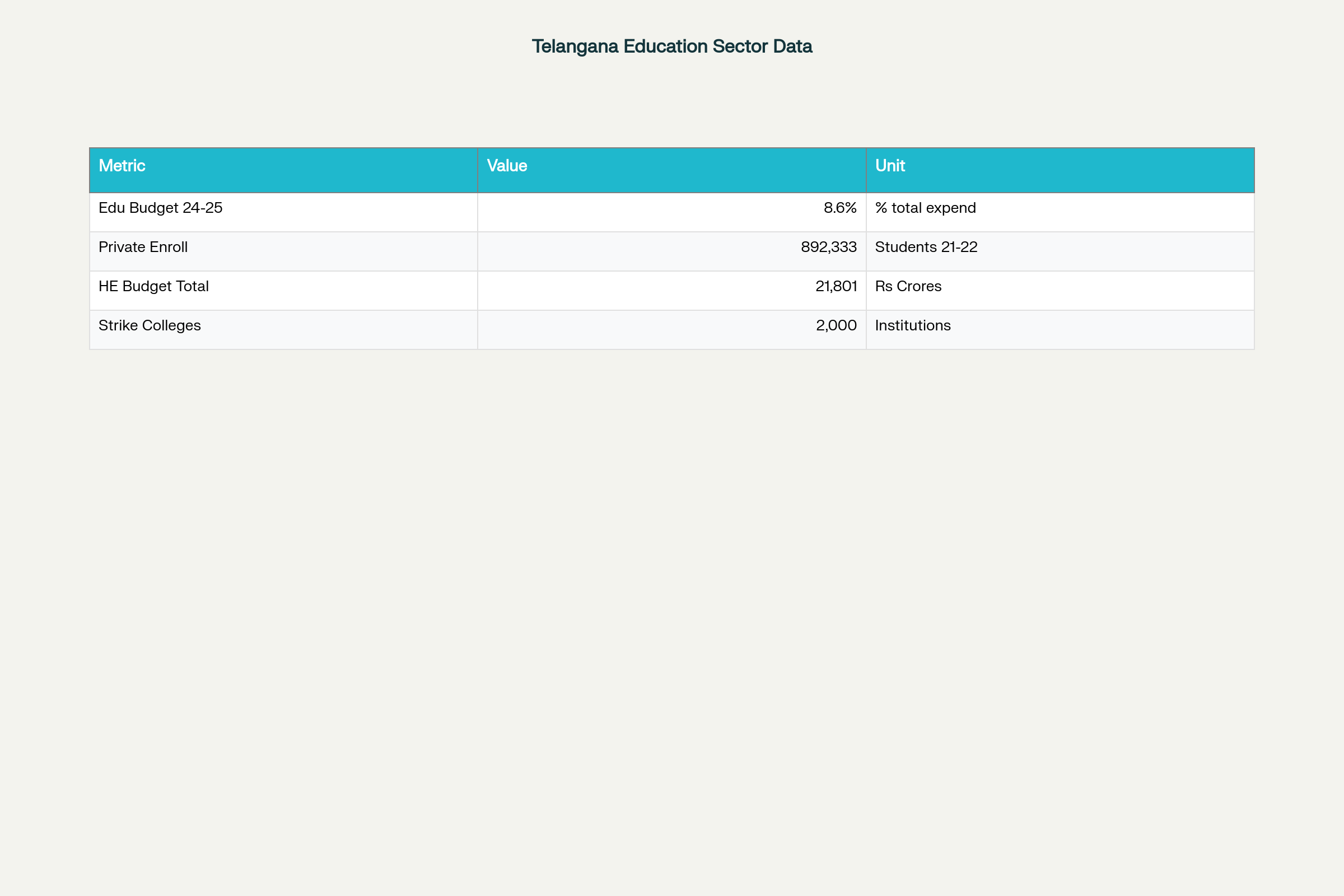
Task: Click the 8.6% value cell
Action: pyautogui.click(x=839, y=208)
